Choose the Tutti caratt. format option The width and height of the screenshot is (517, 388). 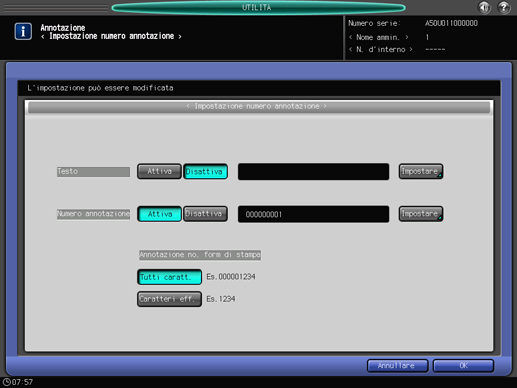tap(169, 277)
